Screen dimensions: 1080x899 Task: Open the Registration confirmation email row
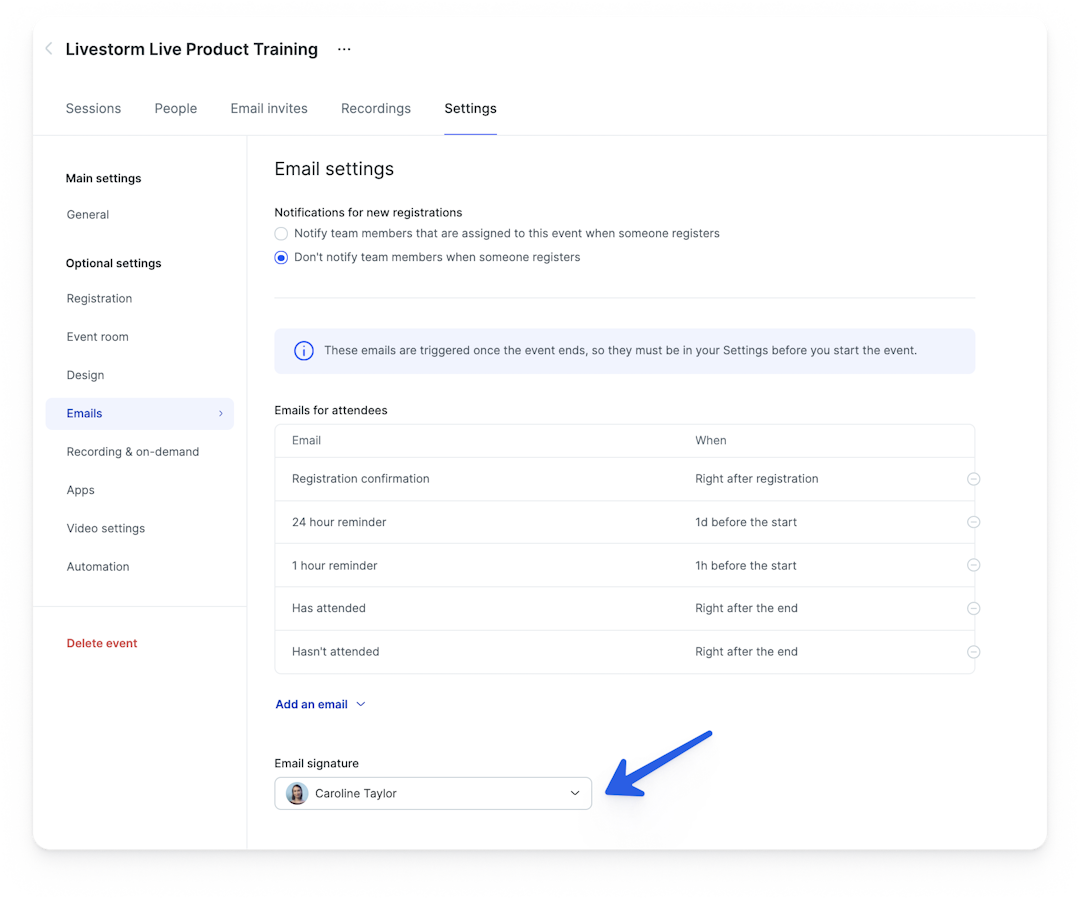[x=625, y=479]
